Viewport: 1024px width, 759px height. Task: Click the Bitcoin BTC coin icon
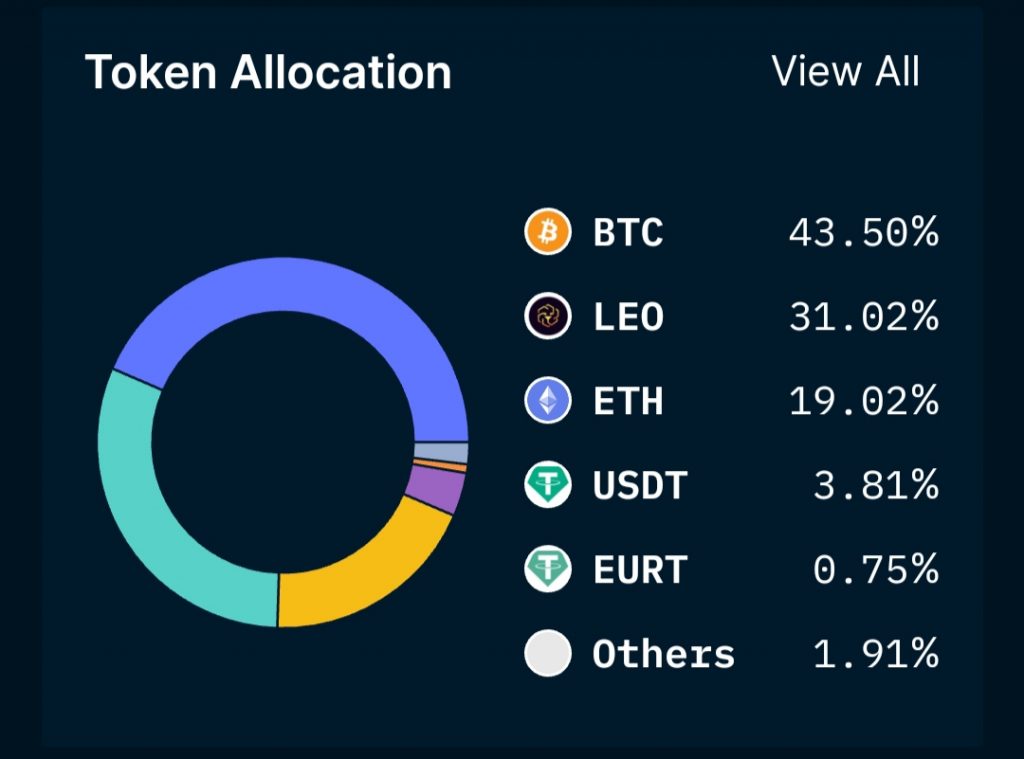[548, 233]
